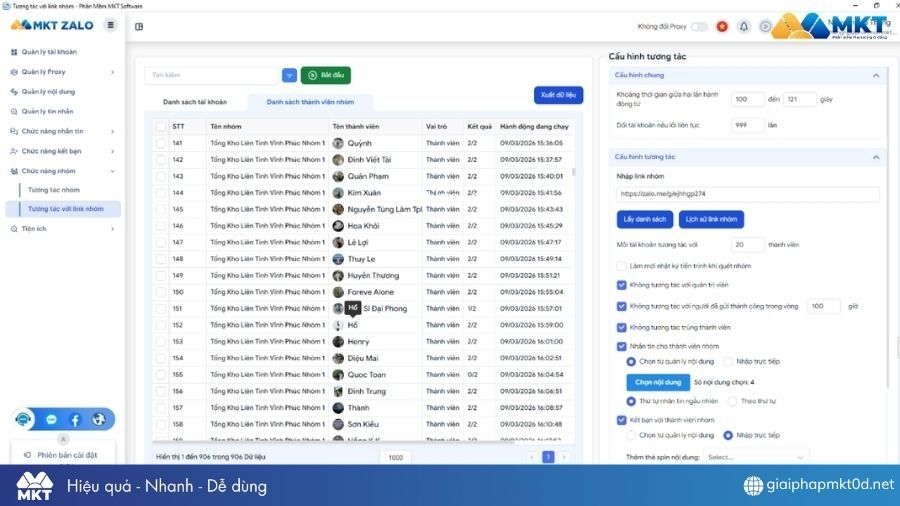This screenshot has width=900, height=506.
Task: Toggle the Không đổi Proxy switch
Action: (699, 26)
